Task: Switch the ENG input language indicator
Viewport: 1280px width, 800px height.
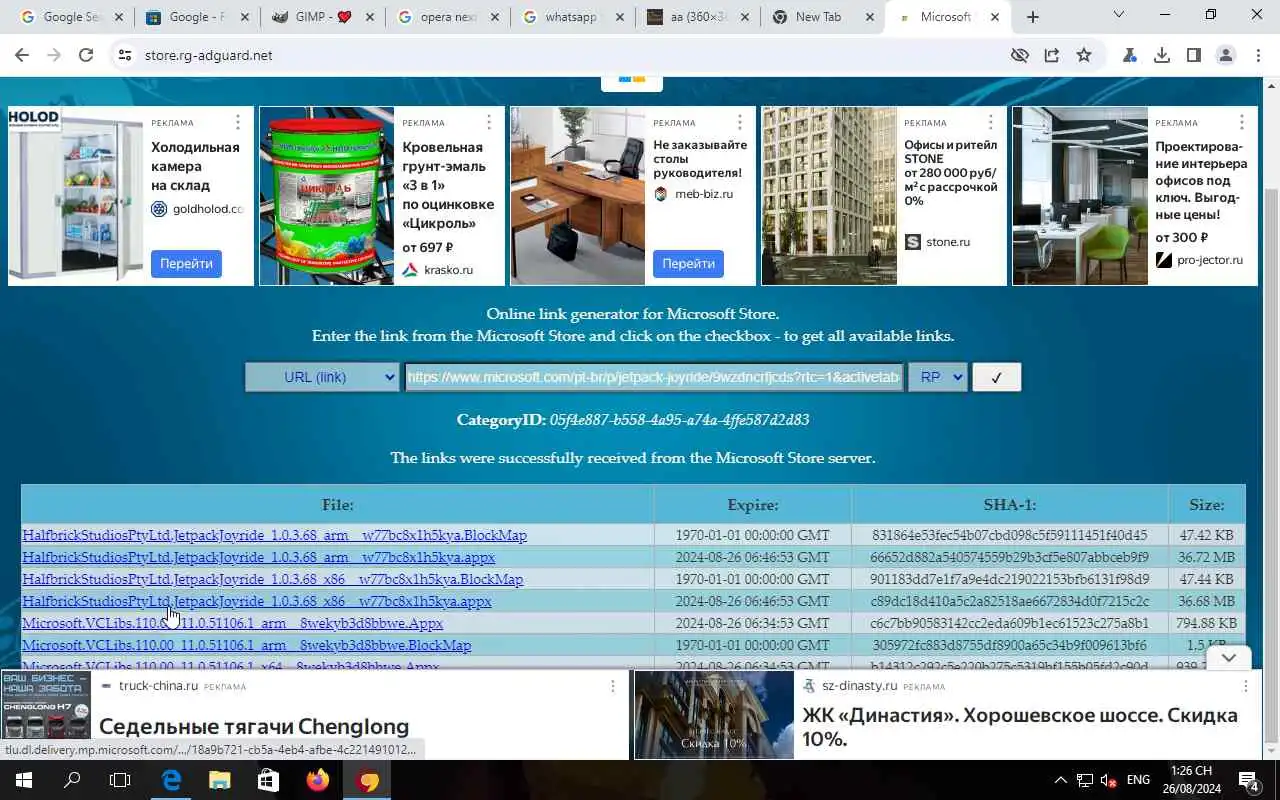Action: click(1138, 780)
